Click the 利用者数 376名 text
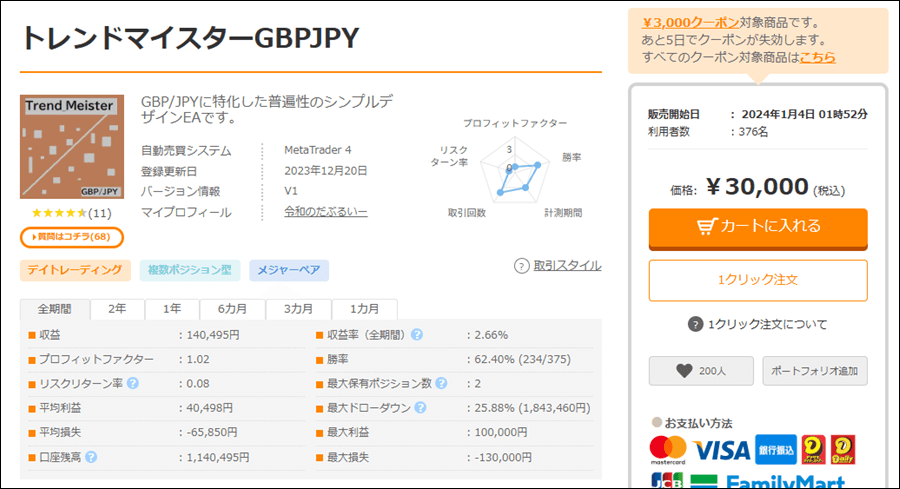 point(708,131)
